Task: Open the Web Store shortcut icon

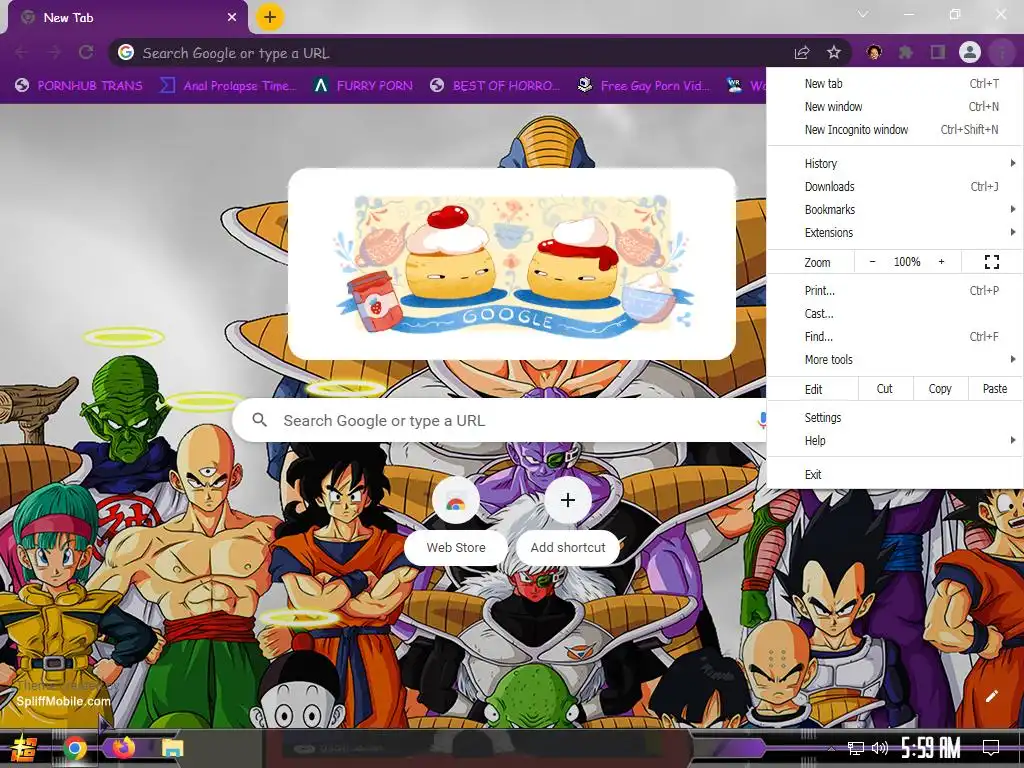Action: [x=456, y=500]
